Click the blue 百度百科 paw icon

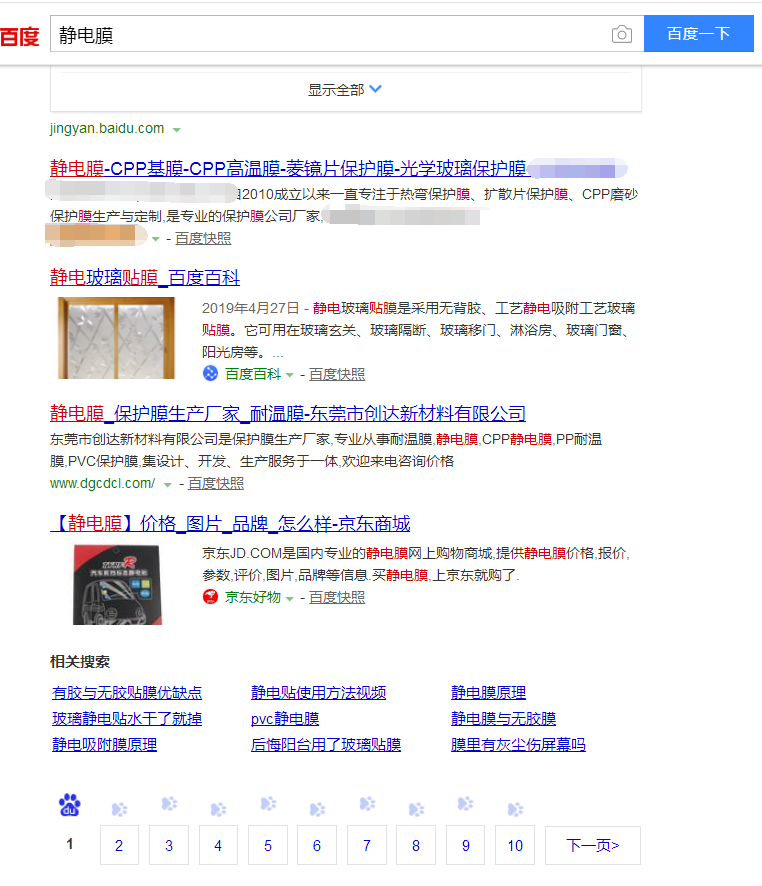click(x=210, y=373)
